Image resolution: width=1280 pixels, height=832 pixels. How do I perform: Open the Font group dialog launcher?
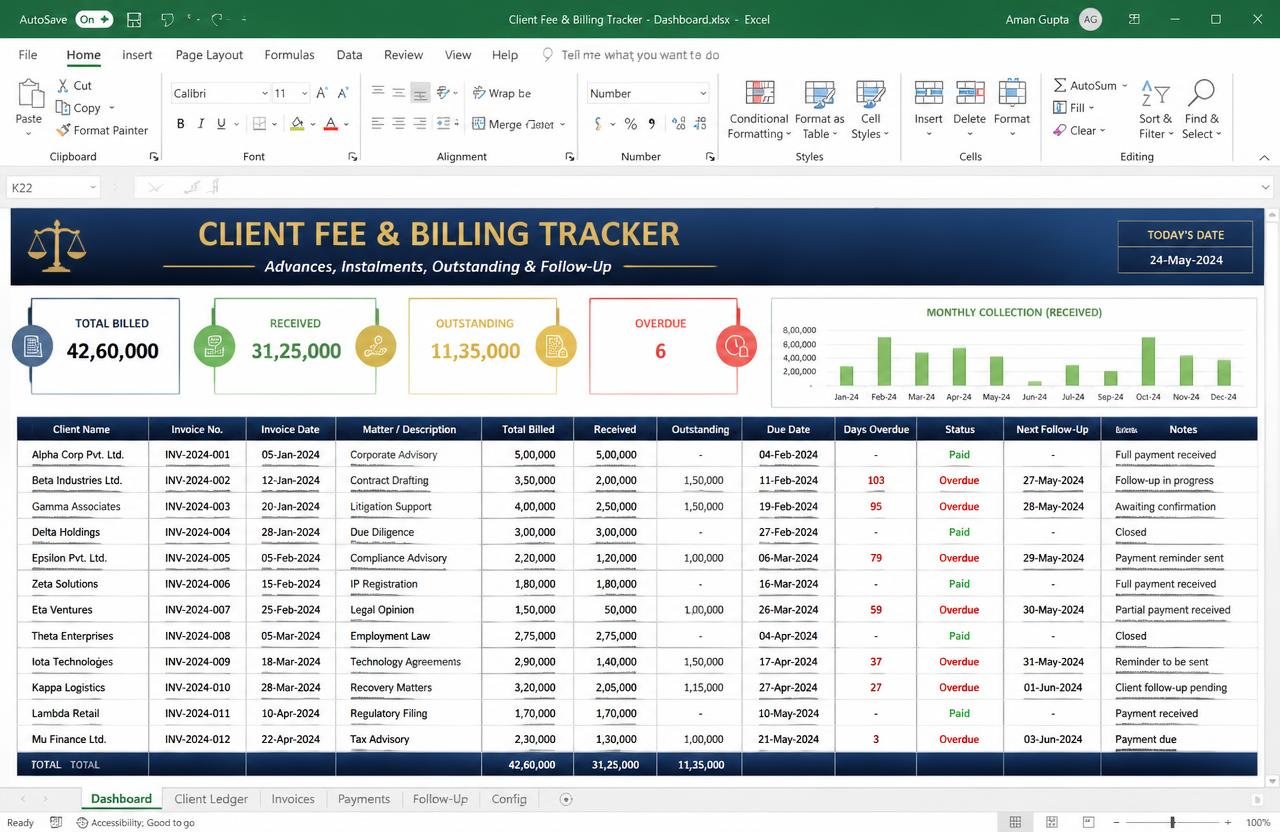[x=352, y=157]
